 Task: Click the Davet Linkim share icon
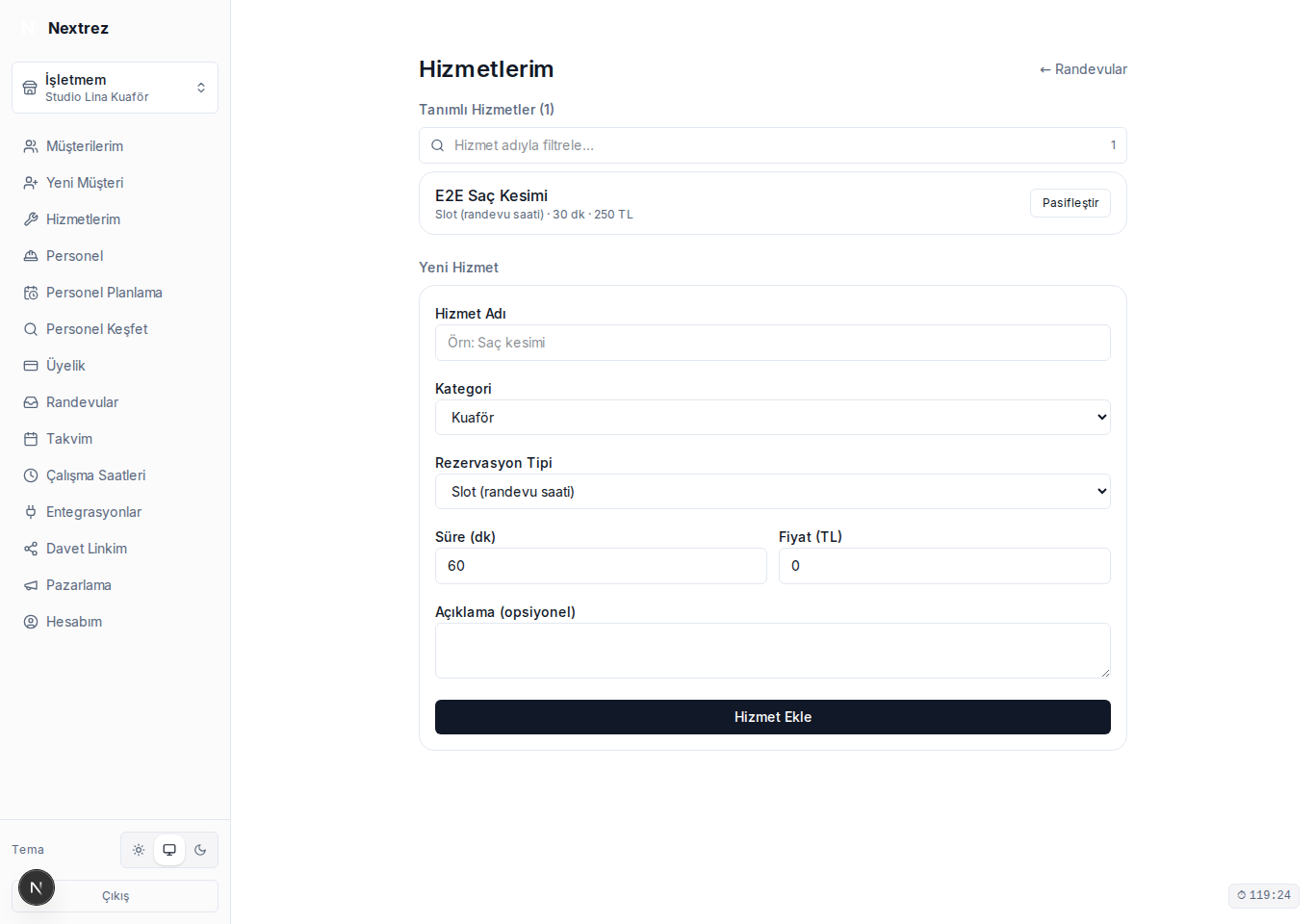(31, 549)
